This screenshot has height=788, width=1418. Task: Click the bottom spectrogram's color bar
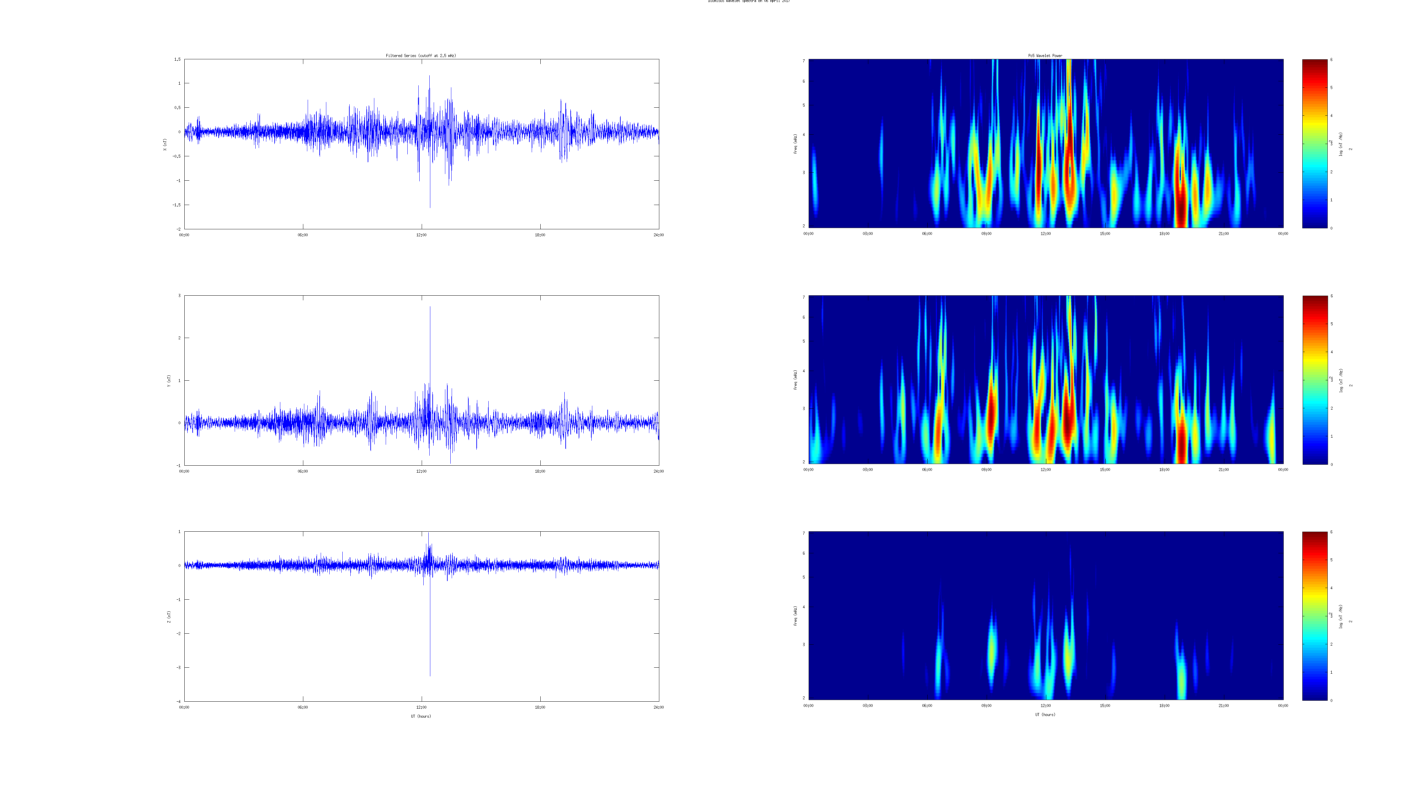(x=1315, y=616)
